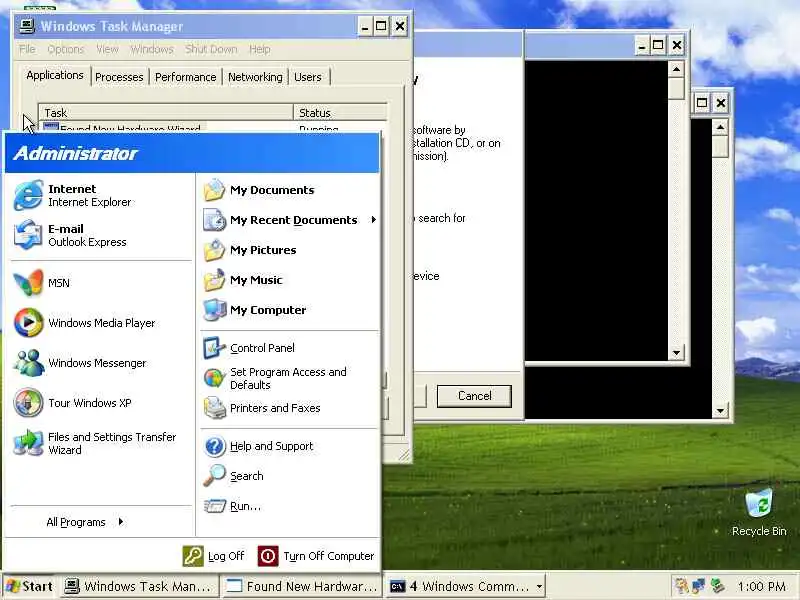
Task: Open Help menu in Task Manager
Action: 260,49
